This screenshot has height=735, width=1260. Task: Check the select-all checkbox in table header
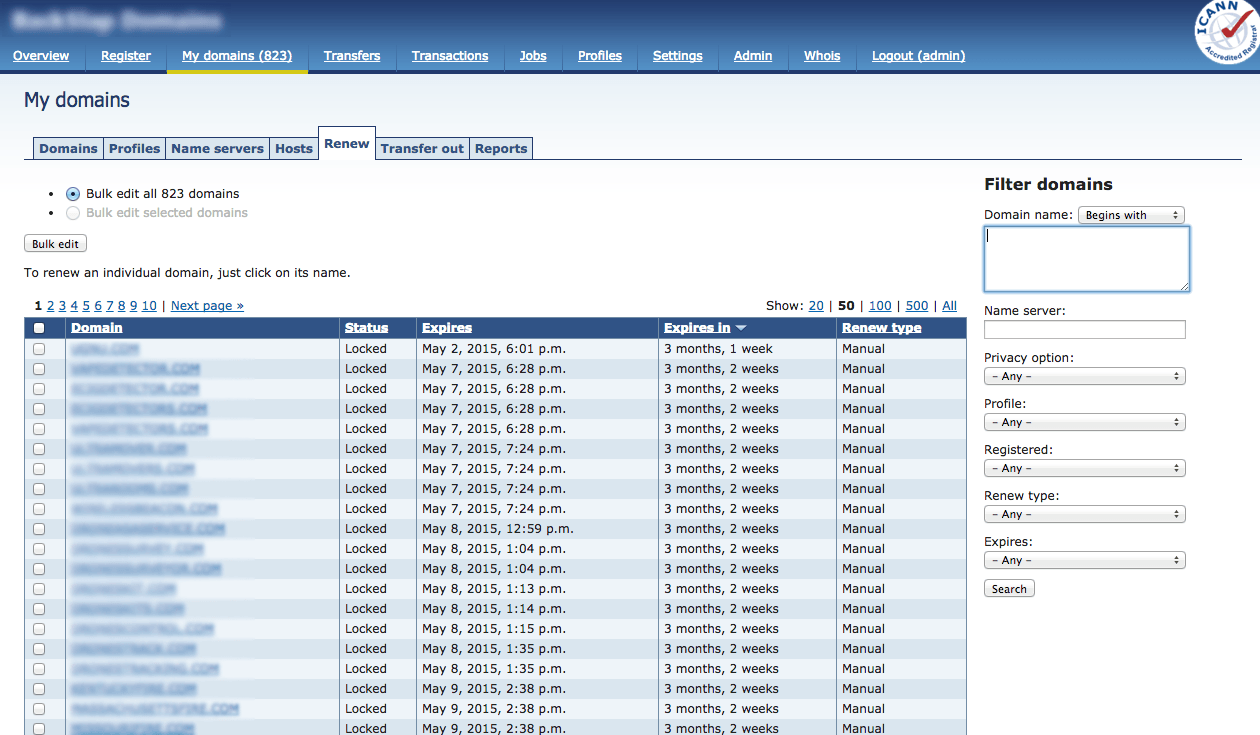39,328
